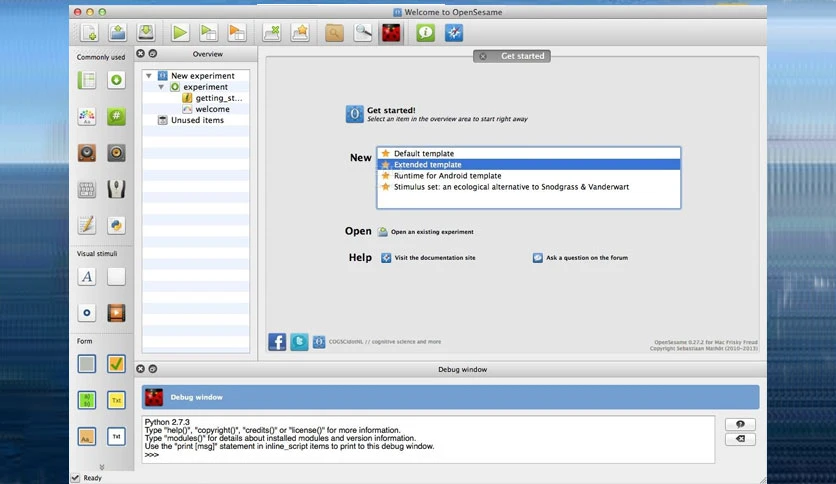Choose Stimulus set ecological alternative template
The height and width of the screenshot is (484, 836).
pyautogui.click(x=528, y=187)
